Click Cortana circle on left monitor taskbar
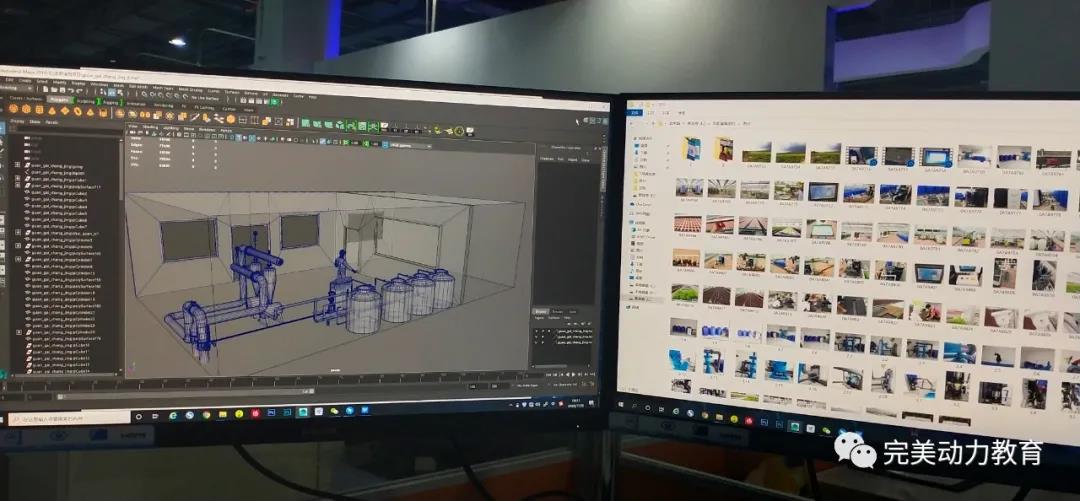Image resolution: width=1080 pixels, height=501 pixels. (138, 417)
